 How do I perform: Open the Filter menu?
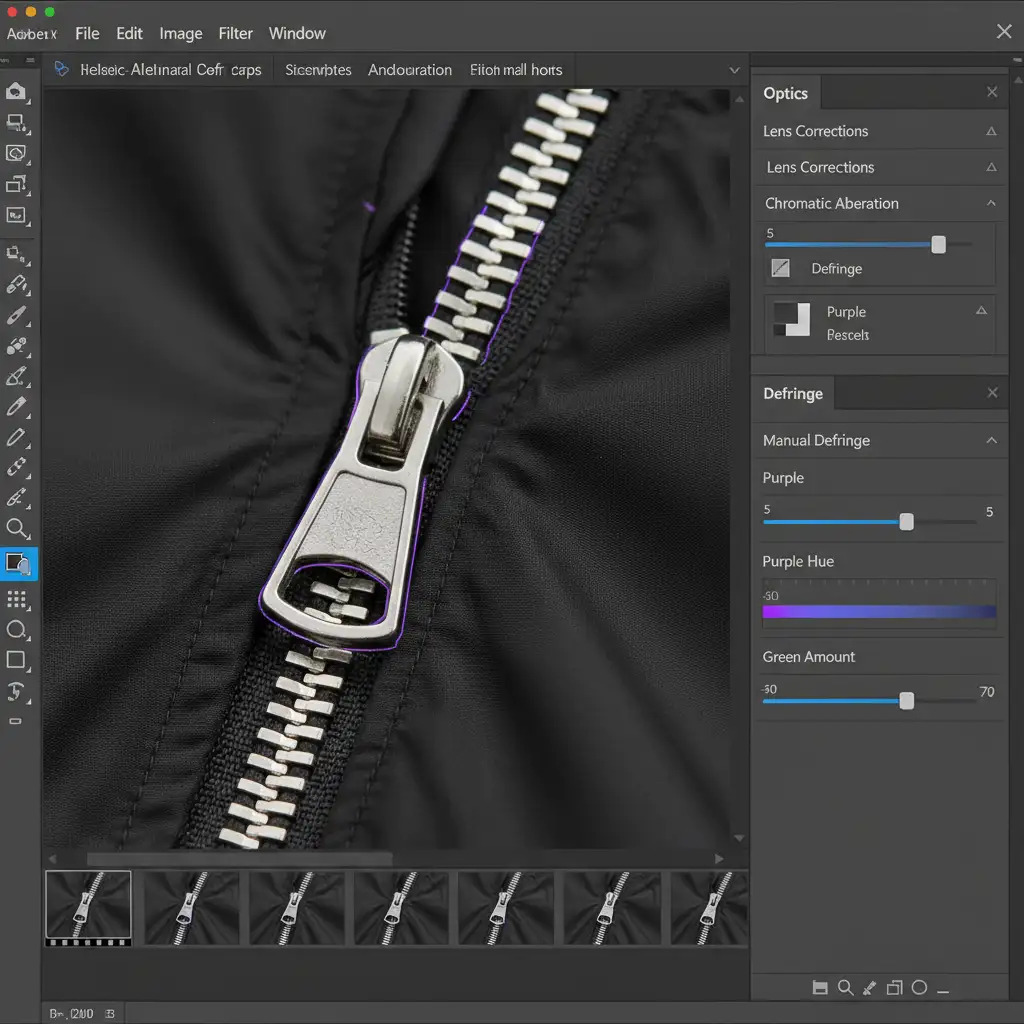[236, 33]
